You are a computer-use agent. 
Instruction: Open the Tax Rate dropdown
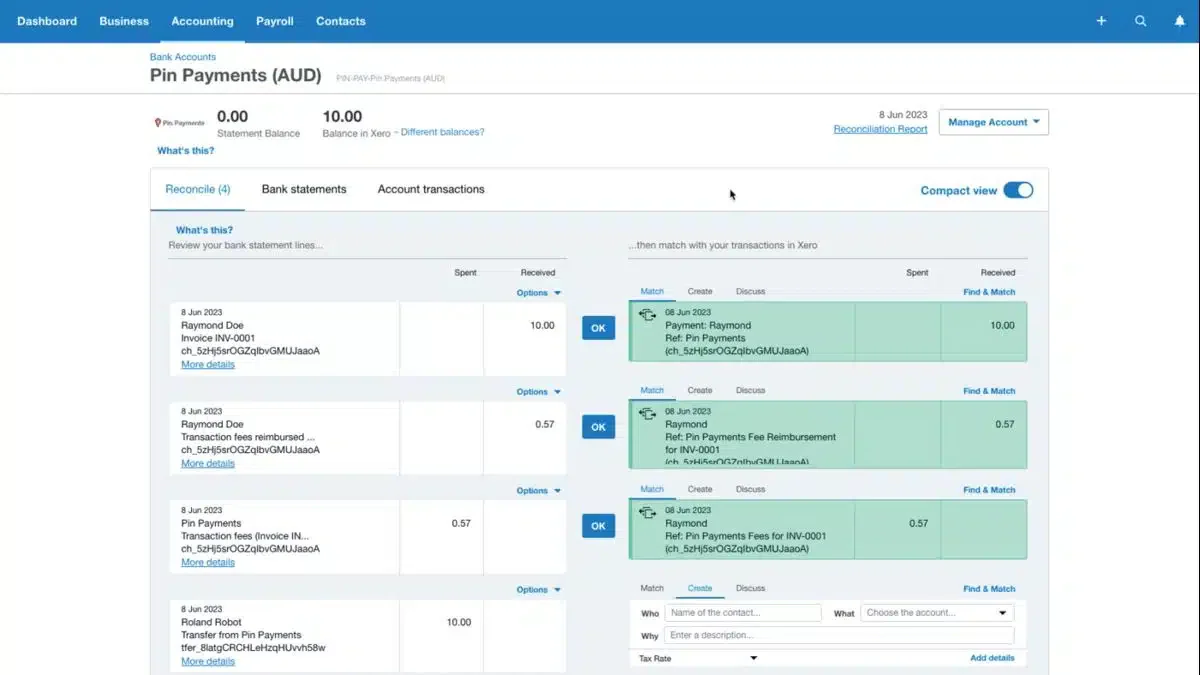(x=698, y=658)
